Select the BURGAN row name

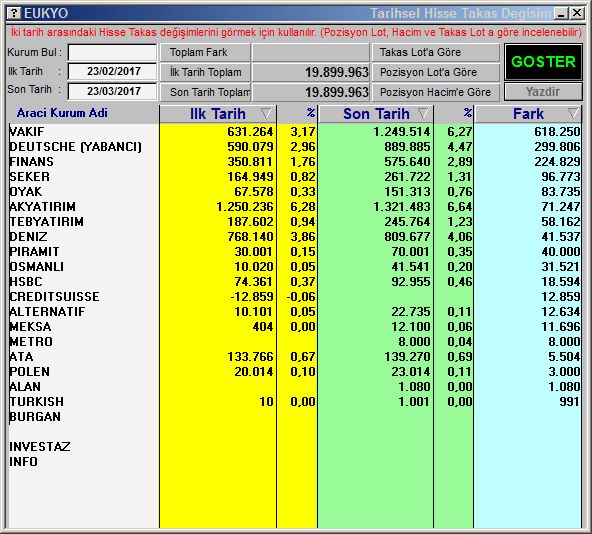tap(35, 417)
